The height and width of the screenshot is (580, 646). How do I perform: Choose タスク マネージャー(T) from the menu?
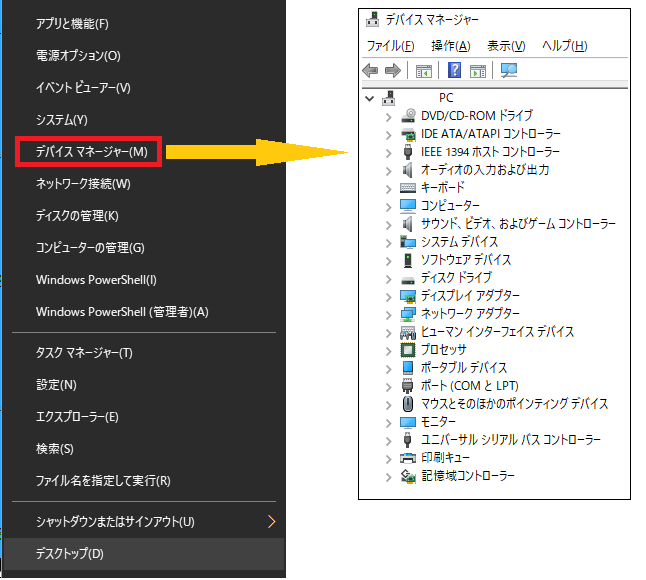[84, 352]
